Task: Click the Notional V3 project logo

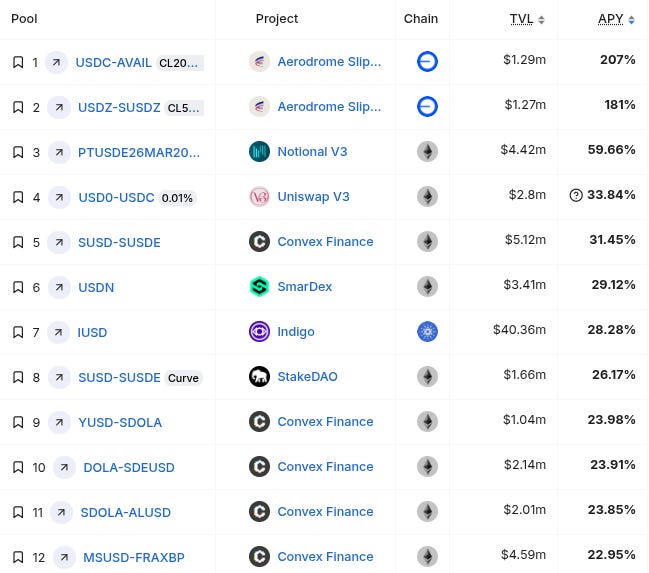Action: [x=260, y=152]
